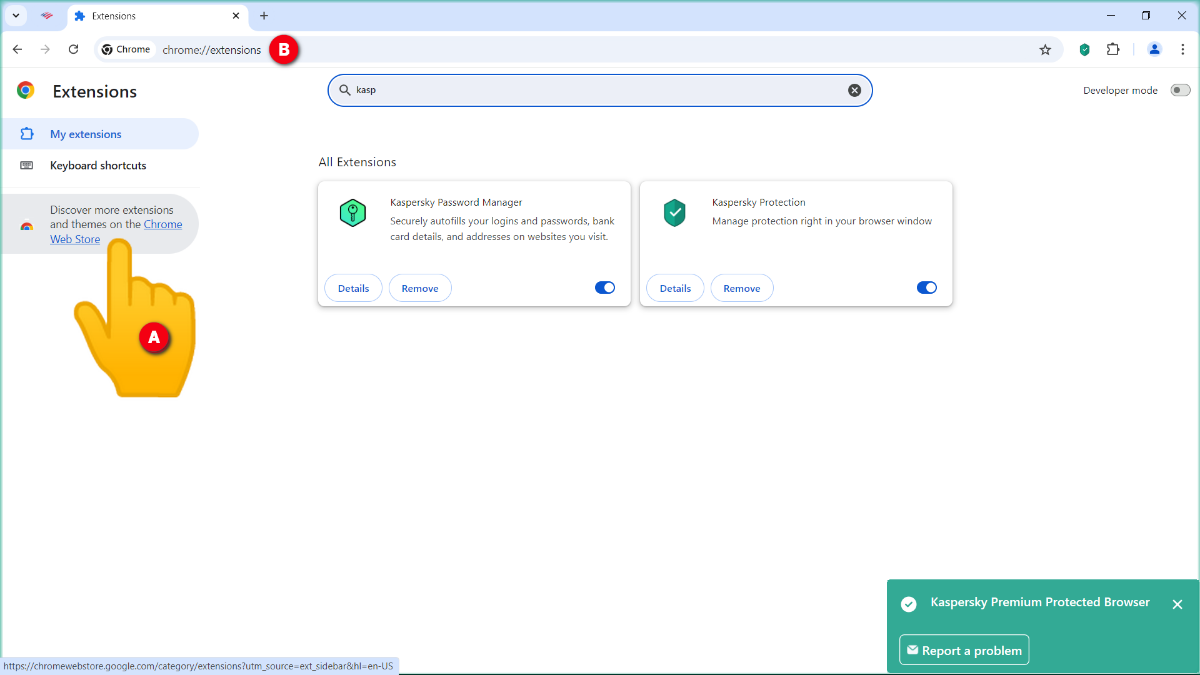Screen dimensions: 1200x675
Task: Click the Kaspersky Premium Protected Browser text
Action: coord(1040,602)
